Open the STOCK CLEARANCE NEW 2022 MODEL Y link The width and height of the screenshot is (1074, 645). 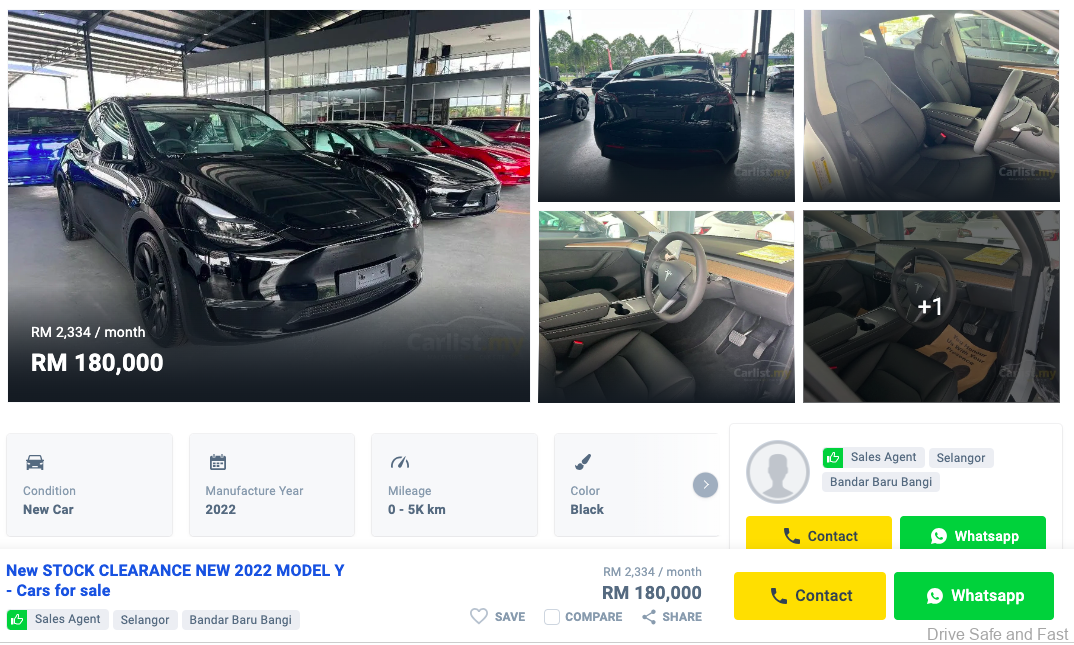[175, 581]
